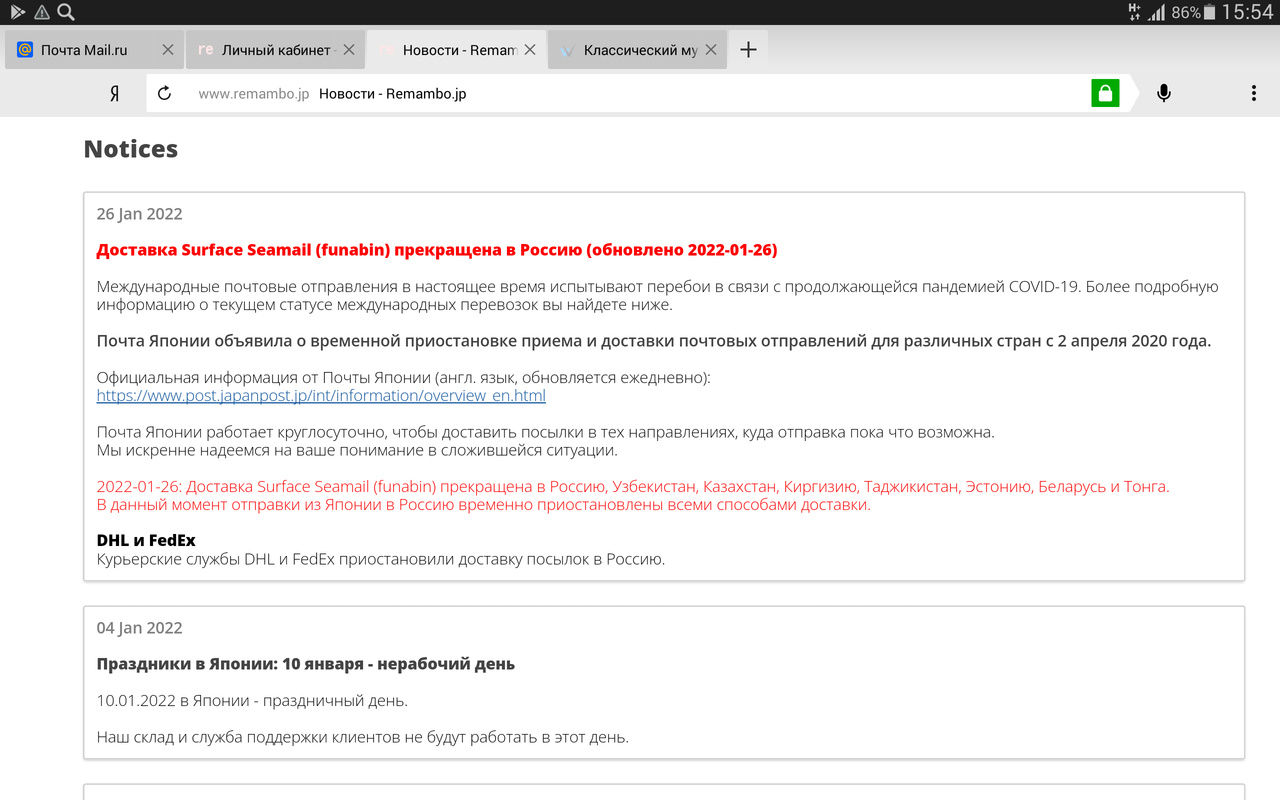Close the Почта Mail.ru tab
Viewport: 1280px width, 800px height.
[167, 50]
